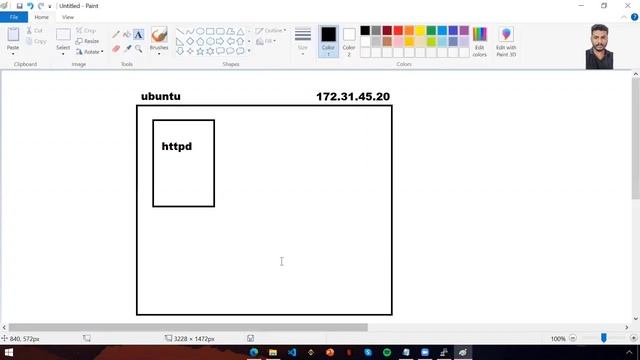This screenshot has height=360, width=640.
Task: Click the Brushes icon
Action: (x=159, y=35)
